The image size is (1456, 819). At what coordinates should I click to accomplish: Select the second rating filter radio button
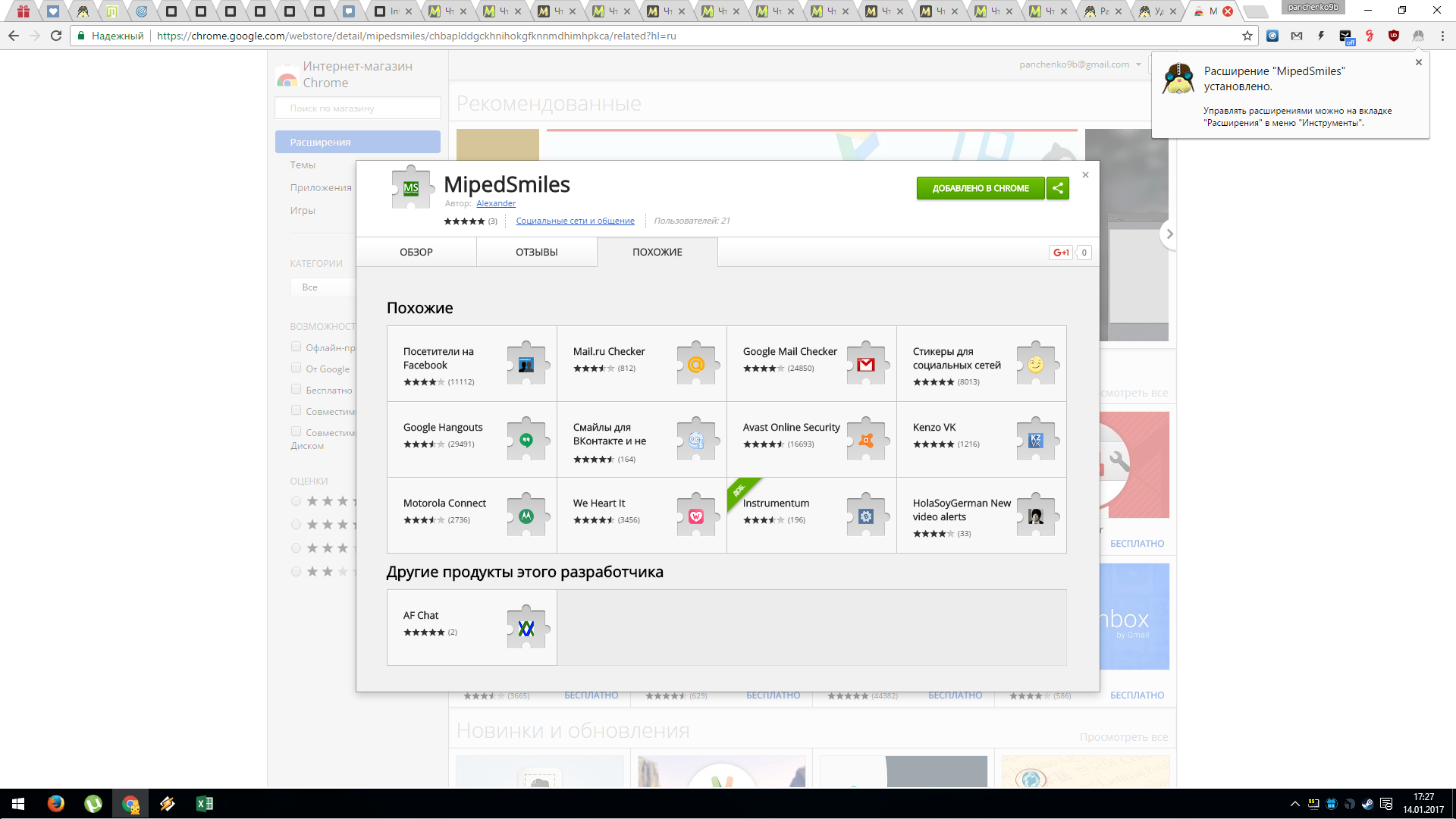[297, 525]
